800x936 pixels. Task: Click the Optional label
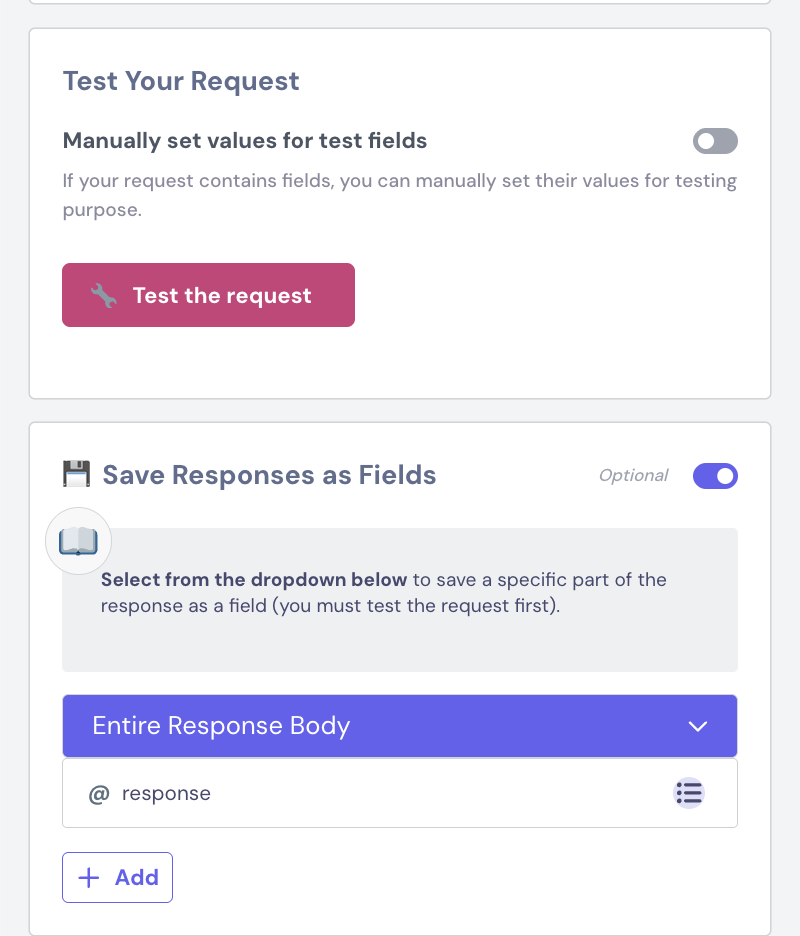click(633, 476)
